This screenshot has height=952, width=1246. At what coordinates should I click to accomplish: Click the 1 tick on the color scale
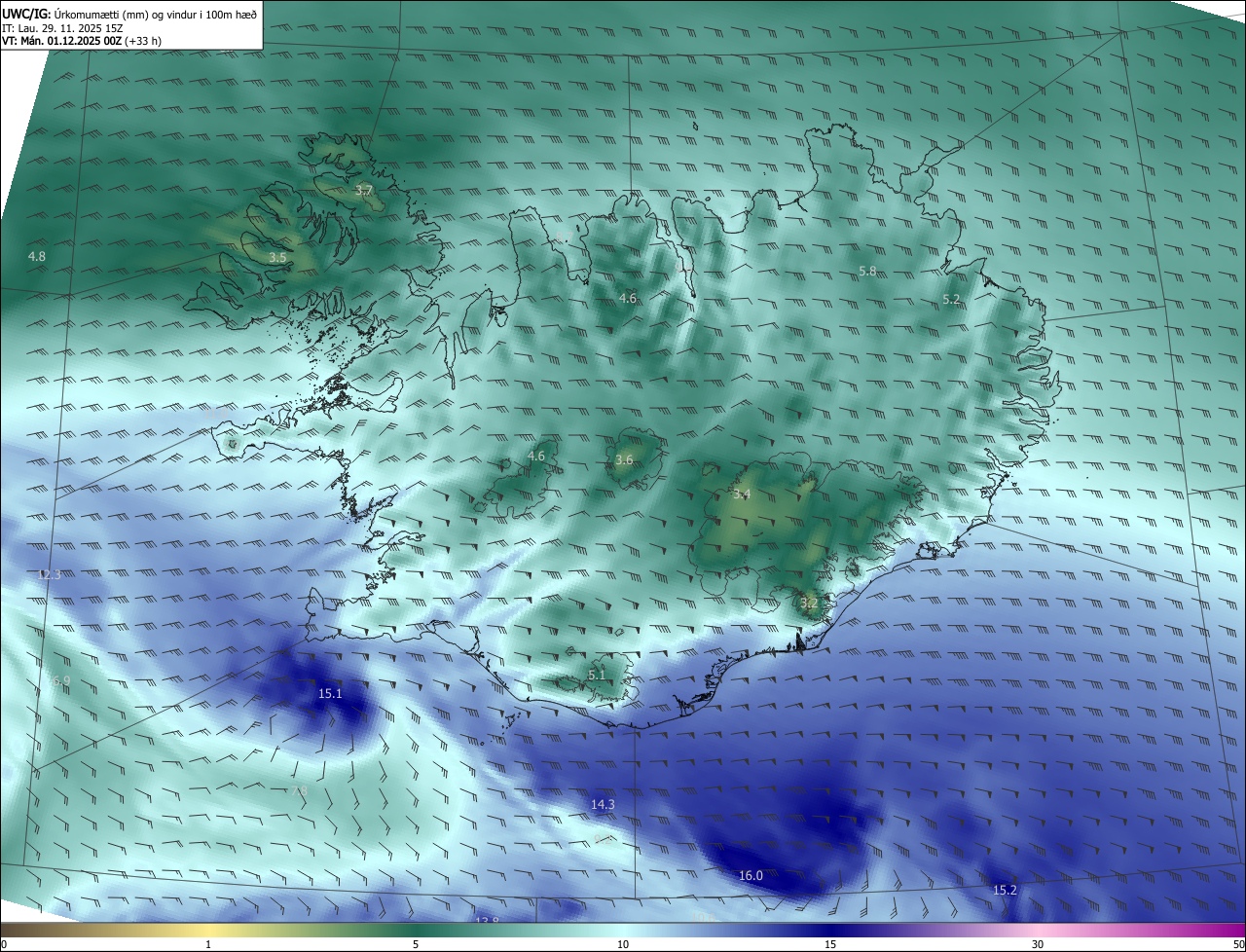point(208,944)
